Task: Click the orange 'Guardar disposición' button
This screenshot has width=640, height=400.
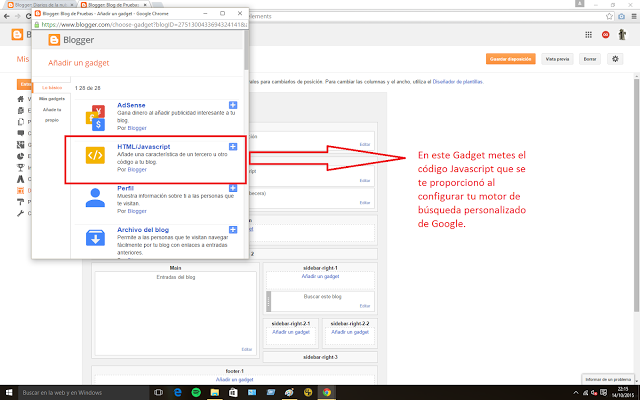Action: tap(510, 59)
